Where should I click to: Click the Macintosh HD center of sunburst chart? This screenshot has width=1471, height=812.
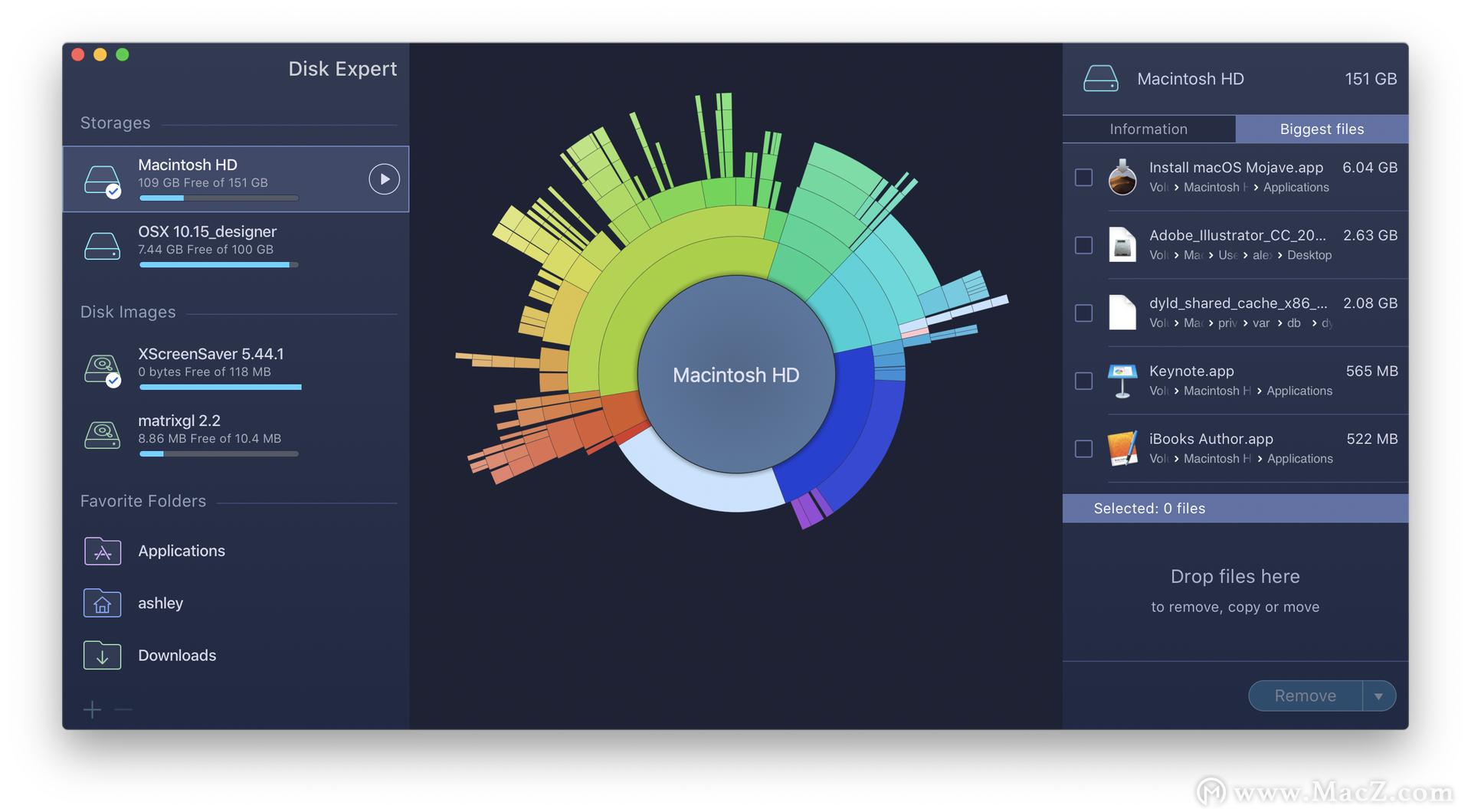(736, 375)
